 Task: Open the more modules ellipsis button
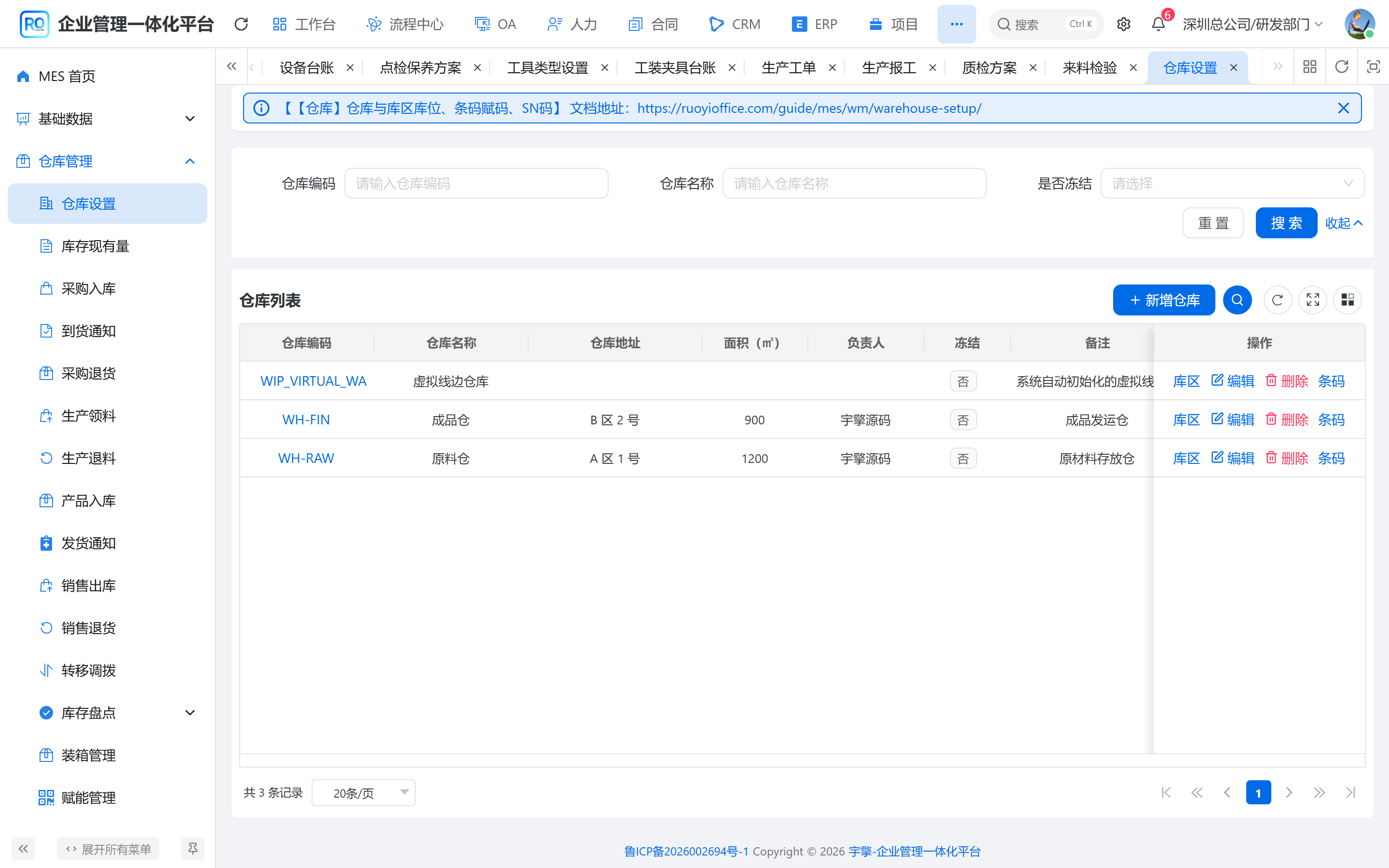click(x=956, y=24)
